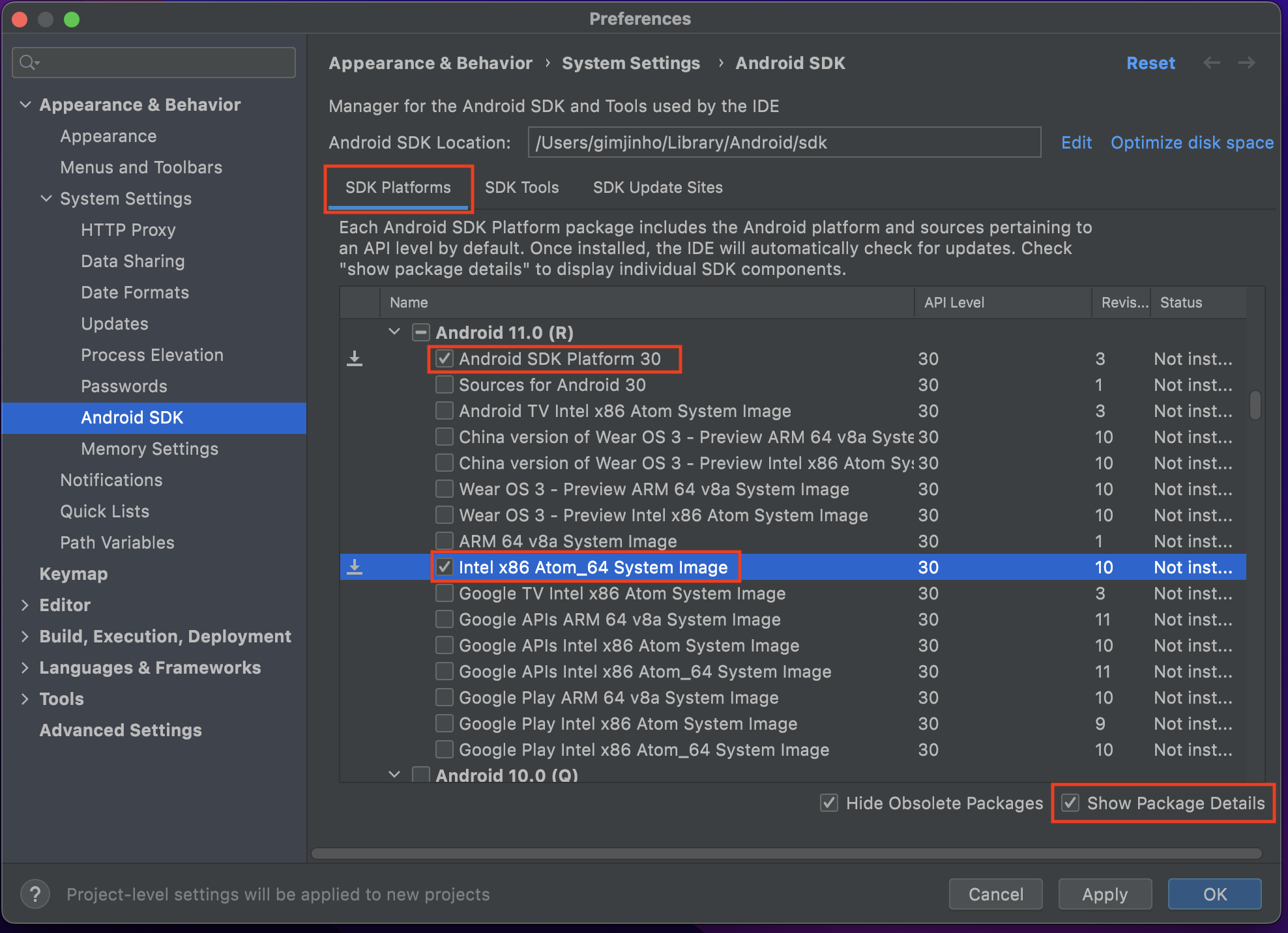Click Appearance & Behavior in the breadcrumb
1288x933 pixels.
430,63
